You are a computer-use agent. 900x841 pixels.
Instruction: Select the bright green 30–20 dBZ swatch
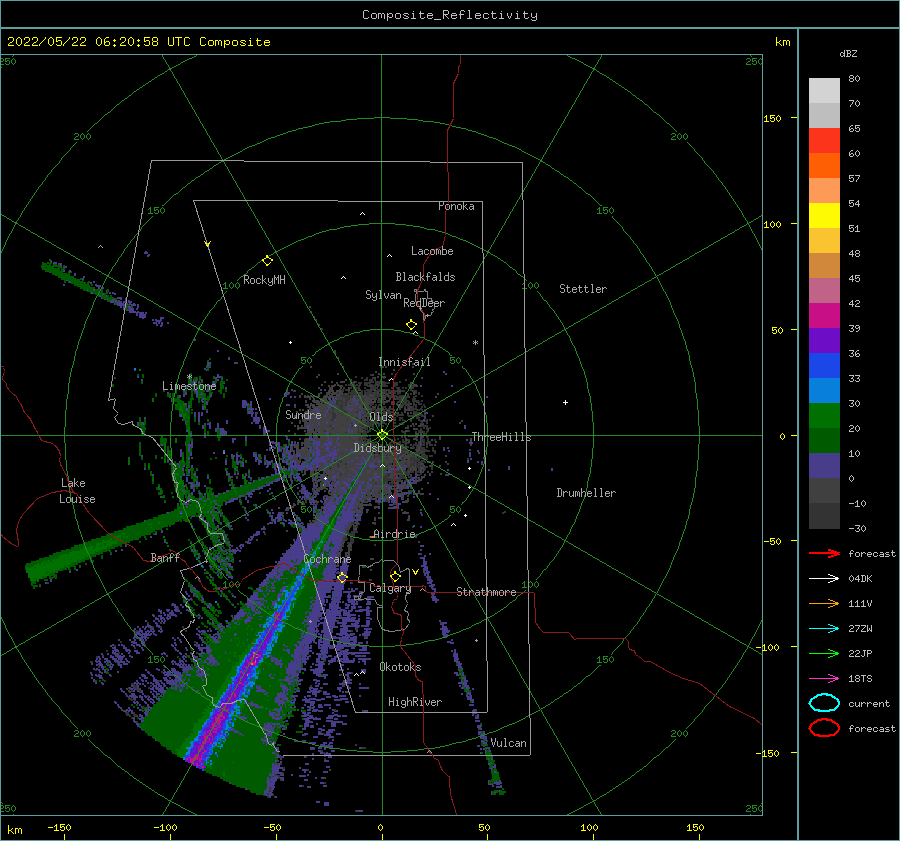click(x=824, y=416)
